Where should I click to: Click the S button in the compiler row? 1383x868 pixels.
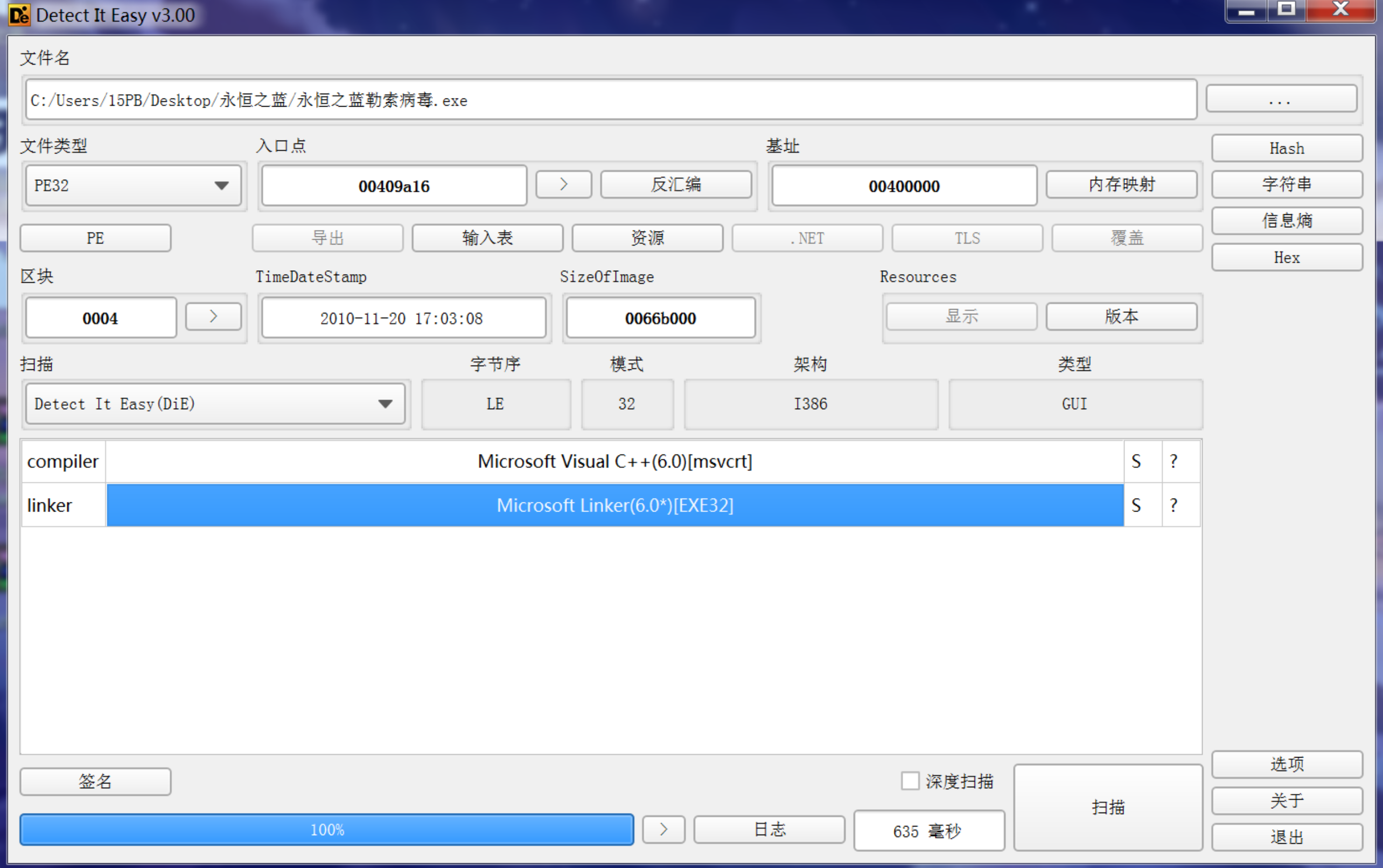(x=1136, y=461)
